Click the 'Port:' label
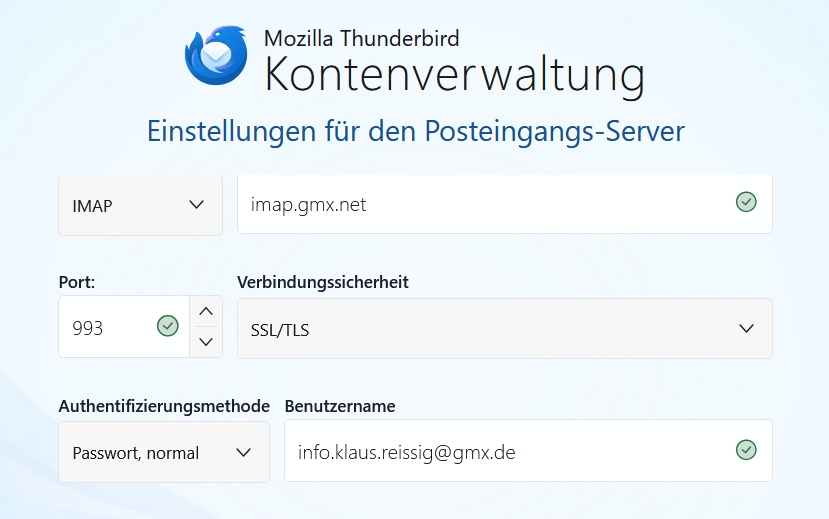829x519 pixels. (x=77, y=282)
